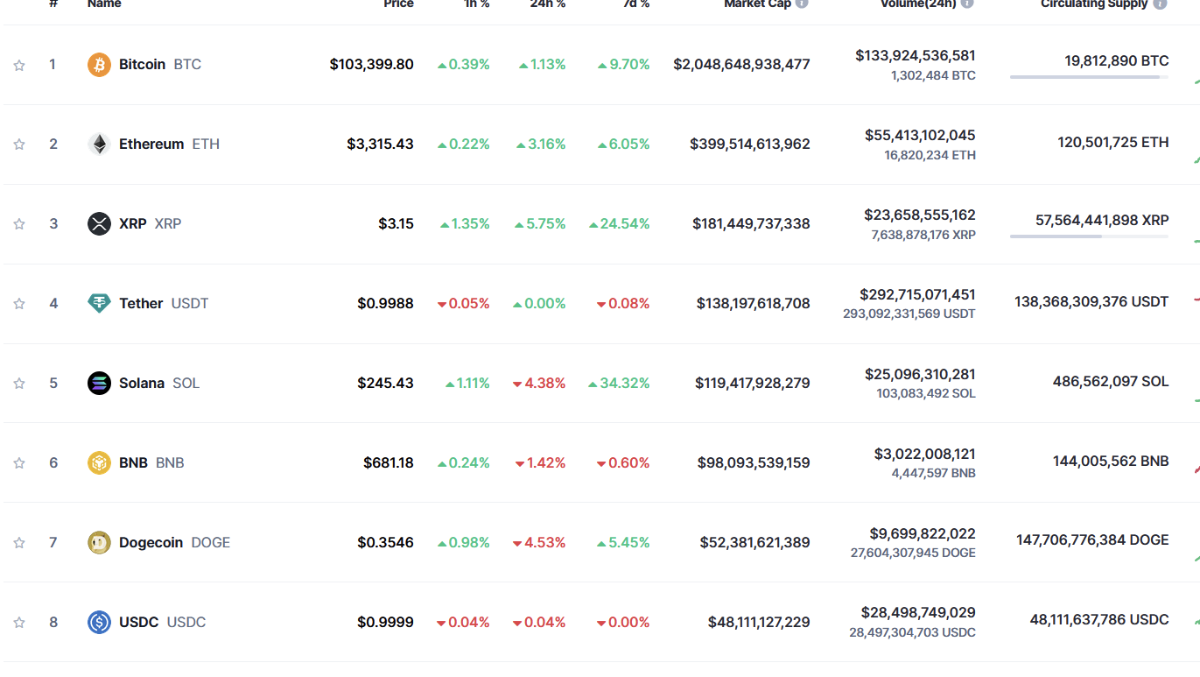Toggle the watchlist star for USDC
The width and height of the screenshot is (1200, 677).
point(19,622)
